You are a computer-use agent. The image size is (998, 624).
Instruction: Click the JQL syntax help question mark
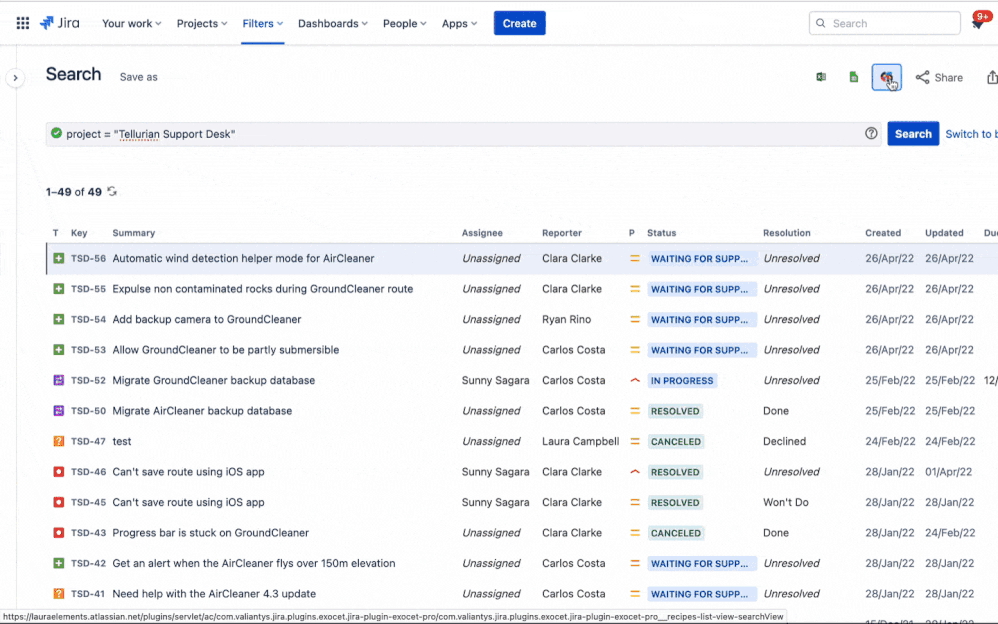pos(871,134)
